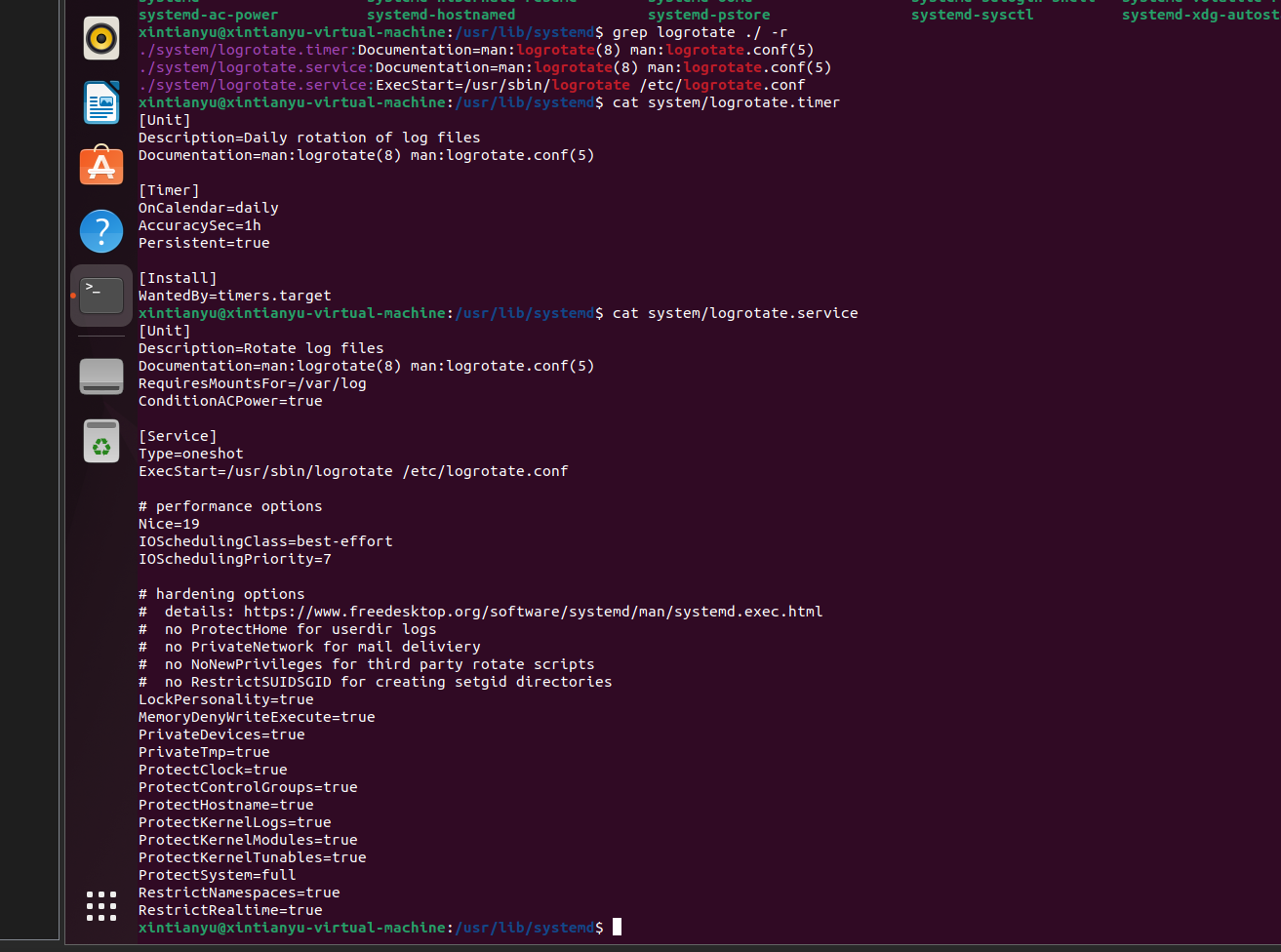The height and width of the screenshot is (952, 1281).
Task: Click the blinking terminal cursor
Action: pyautogui.click(x=616, y=927)
